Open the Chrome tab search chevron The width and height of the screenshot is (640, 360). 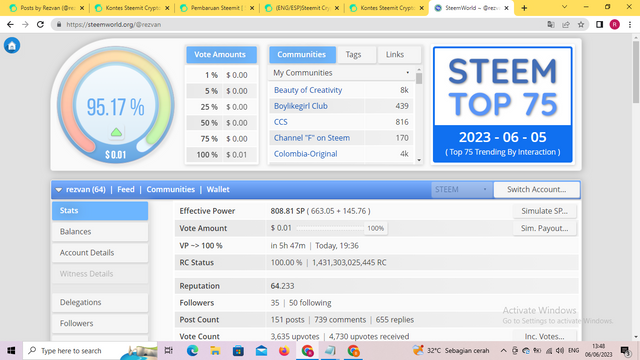(x=564, y=7)
